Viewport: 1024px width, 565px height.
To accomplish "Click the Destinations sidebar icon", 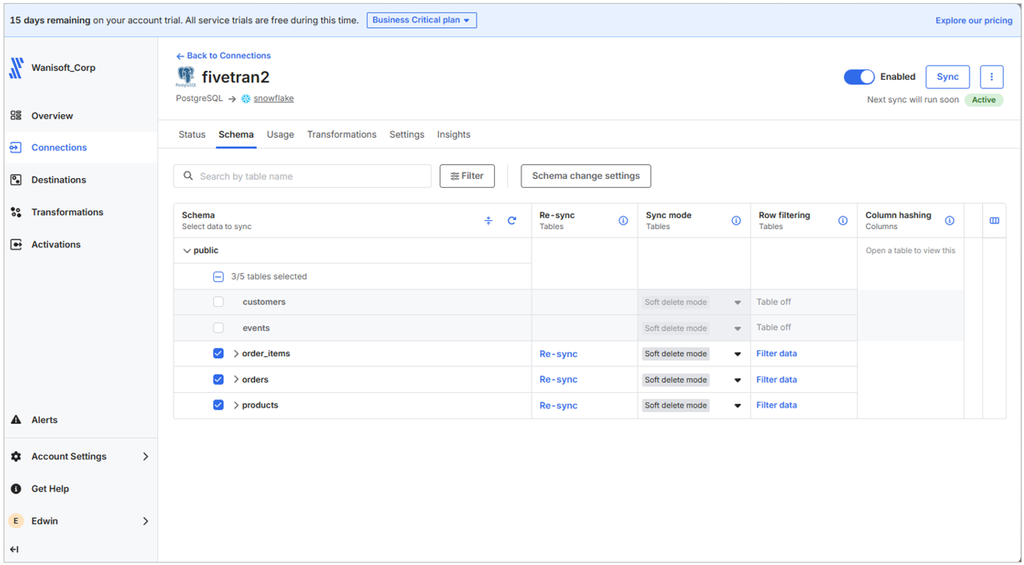I will point(16,180).
